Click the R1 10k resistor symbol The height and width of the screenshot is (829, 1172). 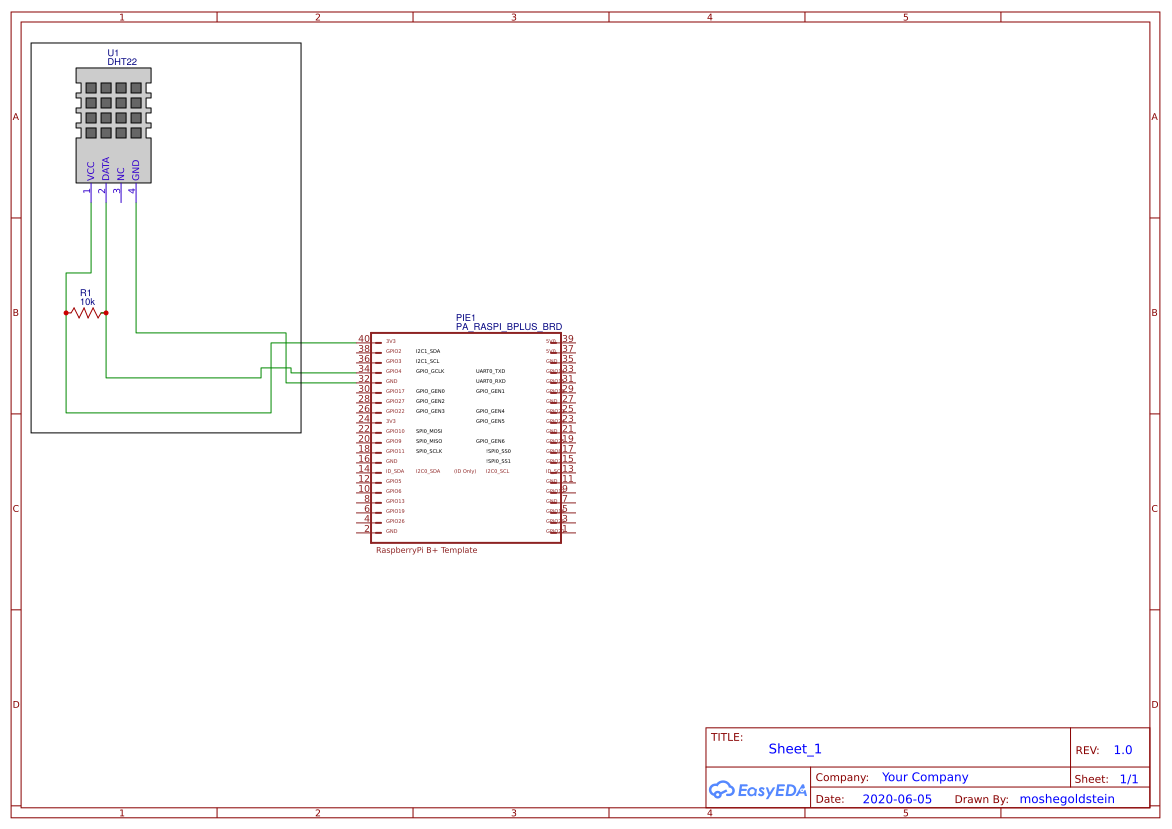coord(87,313)
